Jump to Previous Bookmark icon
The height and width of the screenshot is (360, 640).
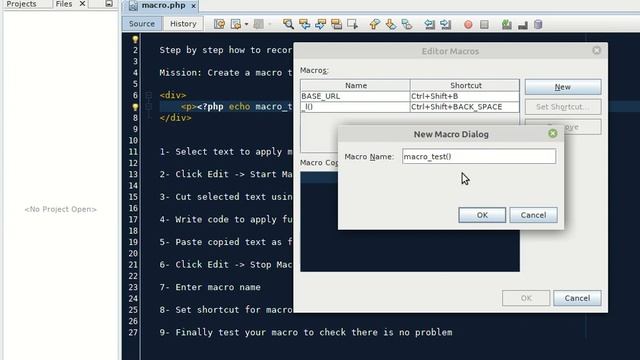point(374,24)
